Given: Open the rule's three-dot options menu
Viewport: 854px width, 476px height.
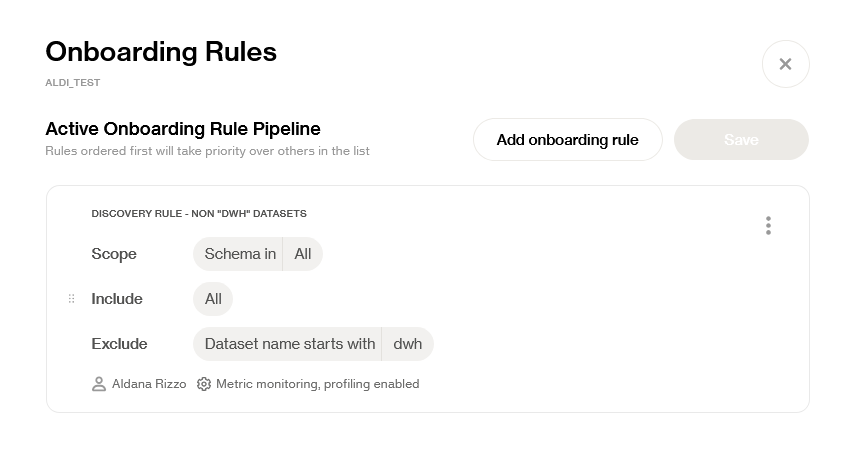Looking at the screenshot, I should [x=768, y=226].
